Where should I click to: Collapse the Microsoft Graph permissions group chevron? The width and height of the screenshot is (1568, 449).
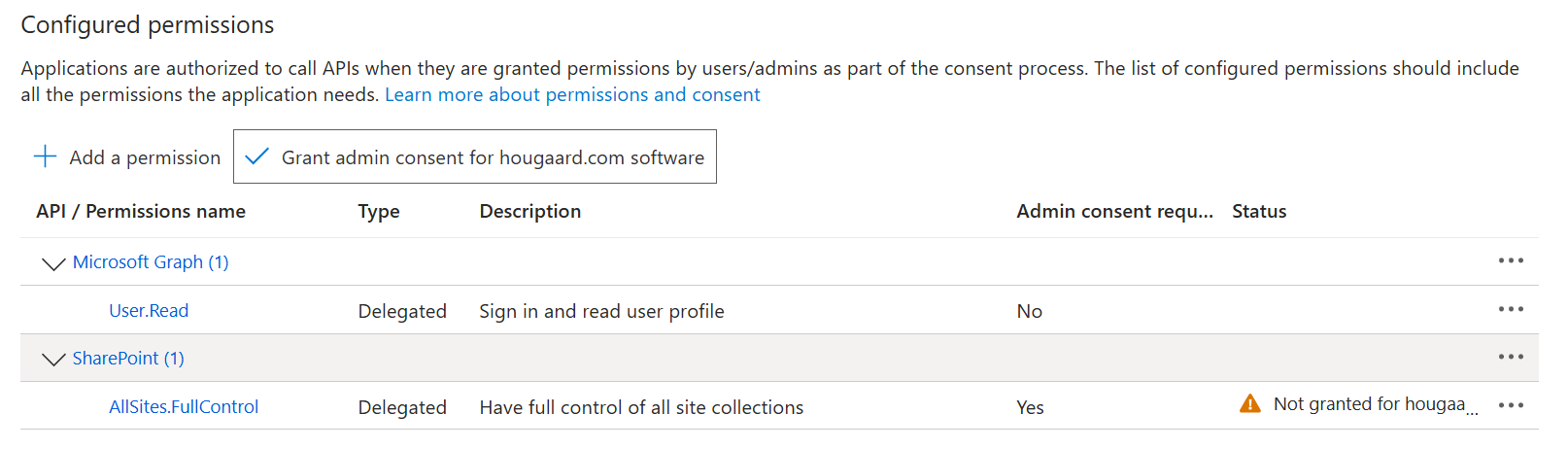click(53, 263)
